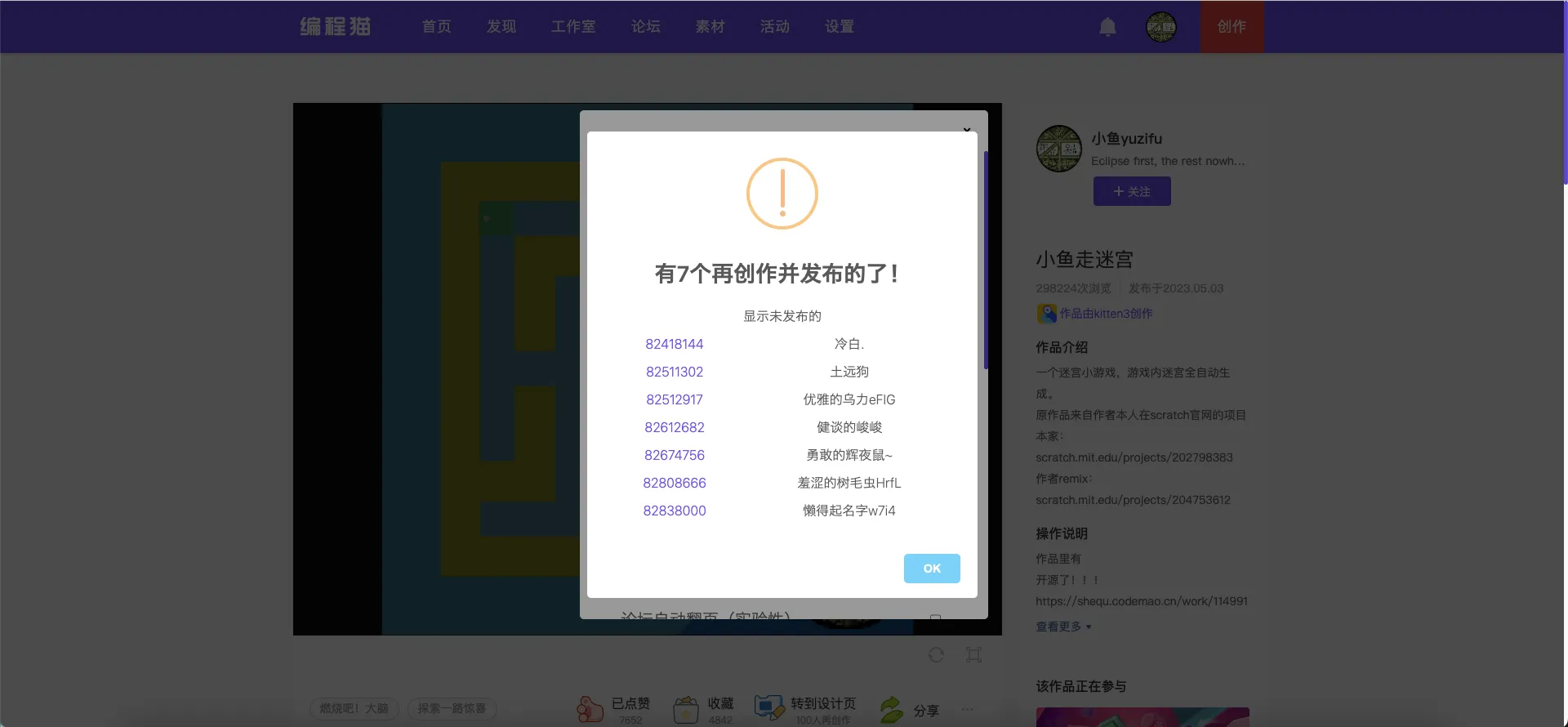Image resolution: width=1568 pixels, height=727 pixels.
Task: Click the author name 冷白.
Action: tap(849, 344)
